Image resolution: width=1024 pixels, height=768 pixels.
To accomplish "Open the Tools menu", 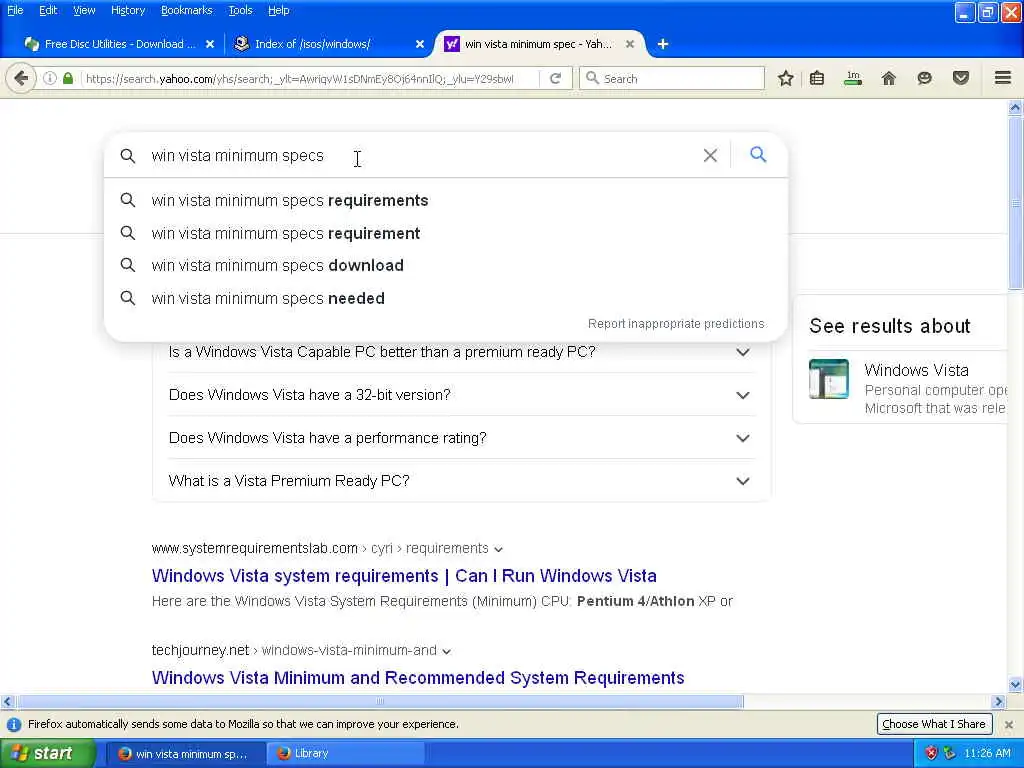I will point(240,10).
